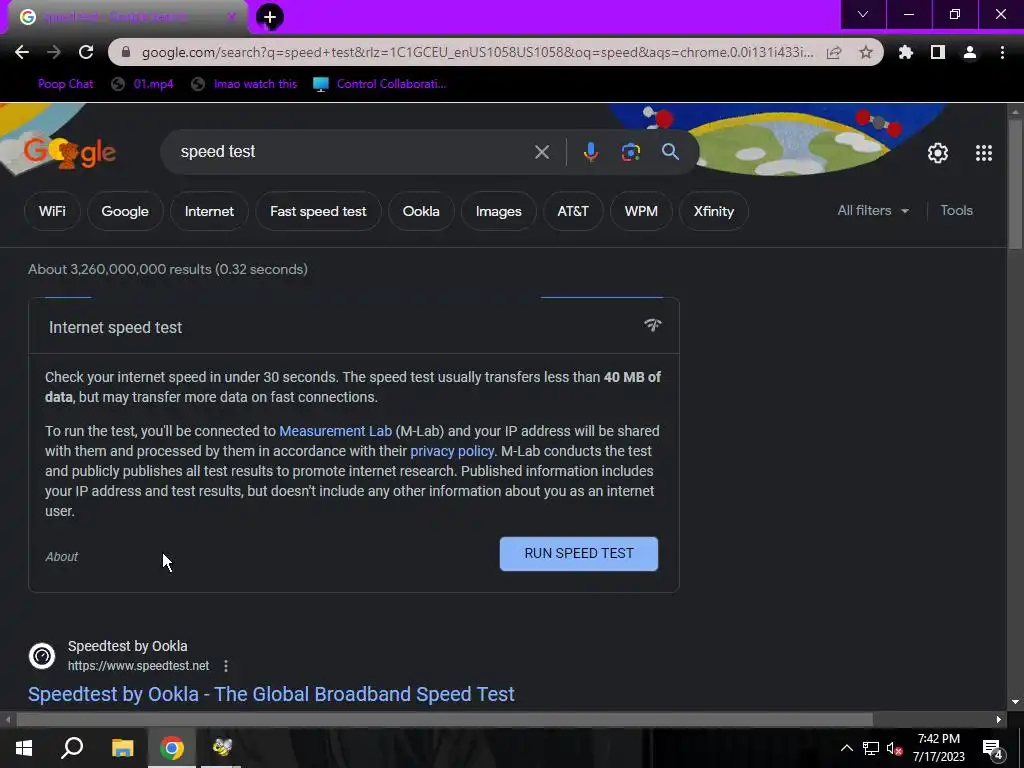Open a new tab with the plus button
Screen dimensions: 1024x768
270,18
